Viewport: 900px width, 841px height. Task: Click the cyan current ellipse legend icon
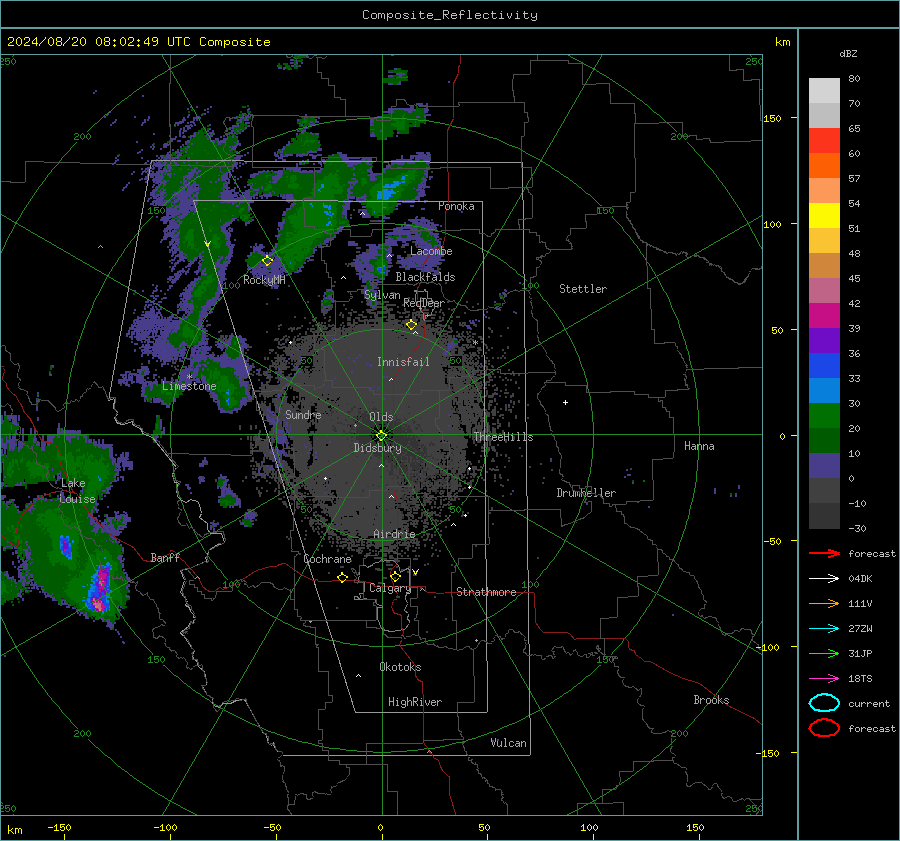pos(824,703)
